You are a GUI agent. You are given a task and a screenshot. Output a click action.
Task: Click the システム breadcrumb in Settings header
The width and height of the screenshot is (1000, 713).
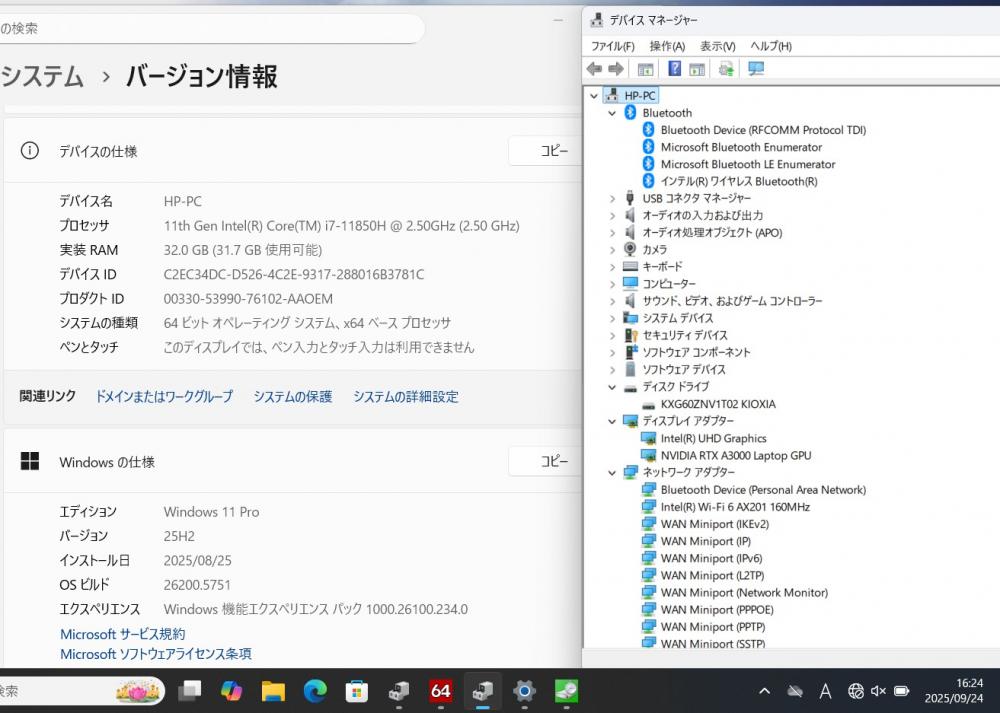click(42, 77)
